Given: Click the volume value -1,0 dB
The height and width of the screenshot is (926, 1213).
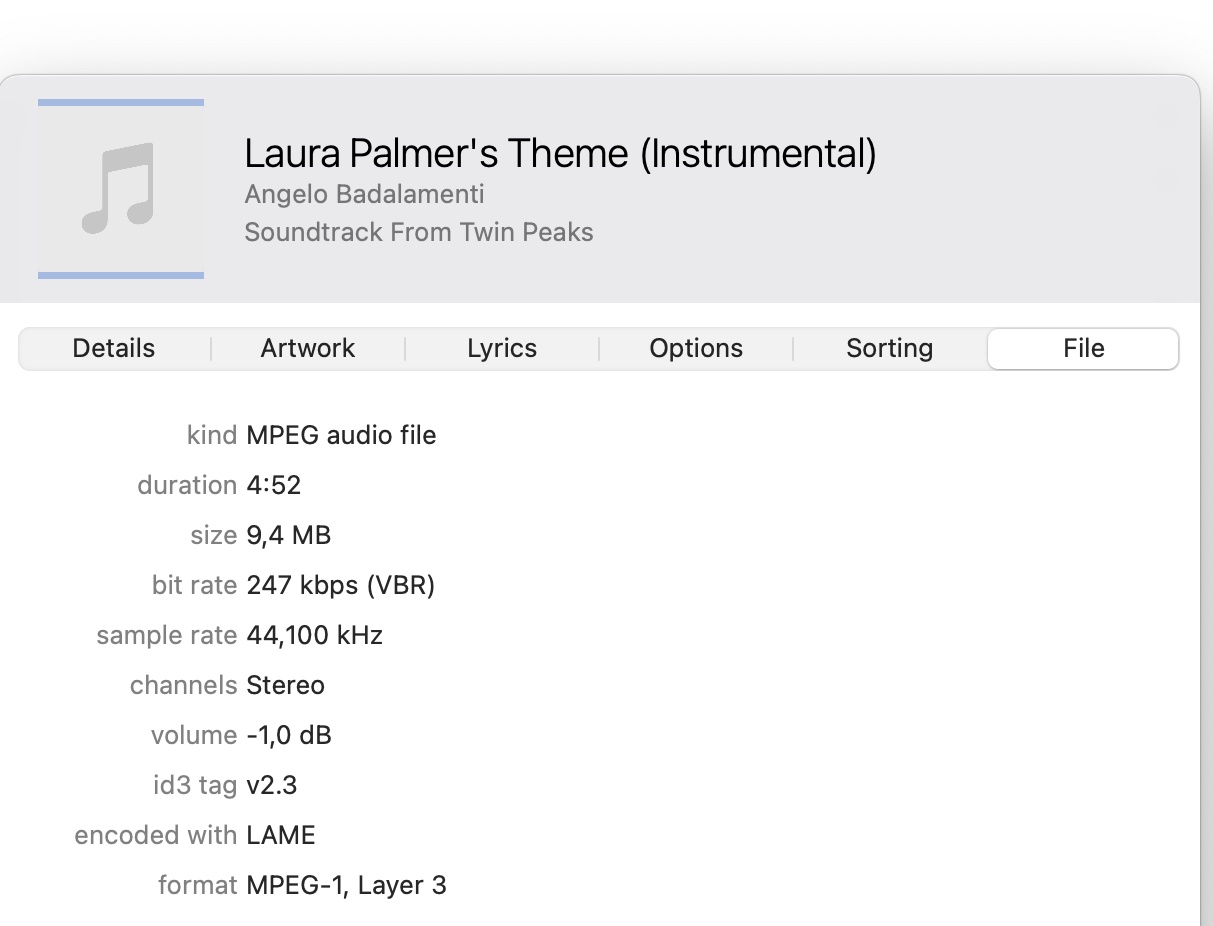Looking at the screenshot, I should [289, 735].
